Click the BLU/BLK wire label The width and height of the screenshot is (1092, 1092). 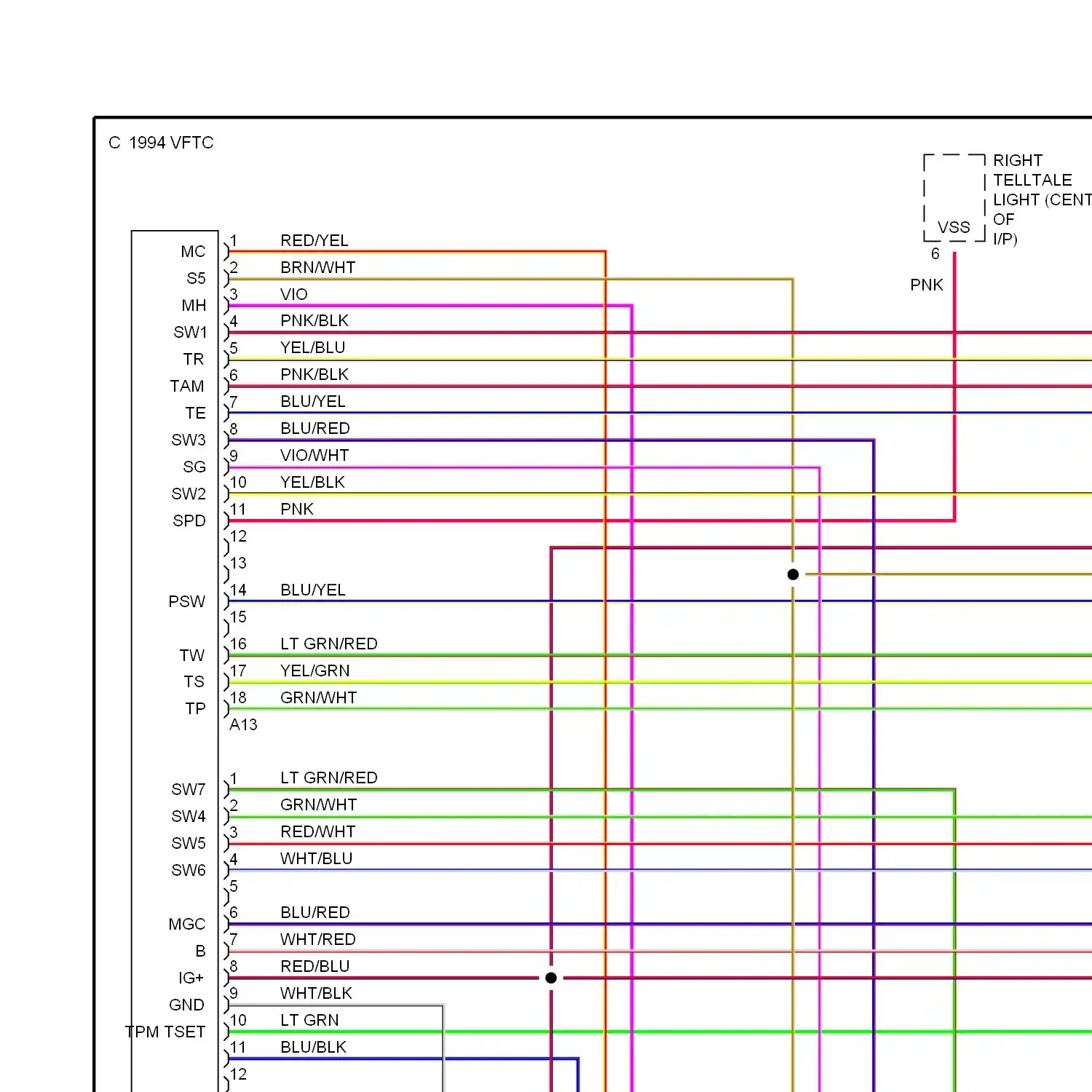coord(314,1047)
